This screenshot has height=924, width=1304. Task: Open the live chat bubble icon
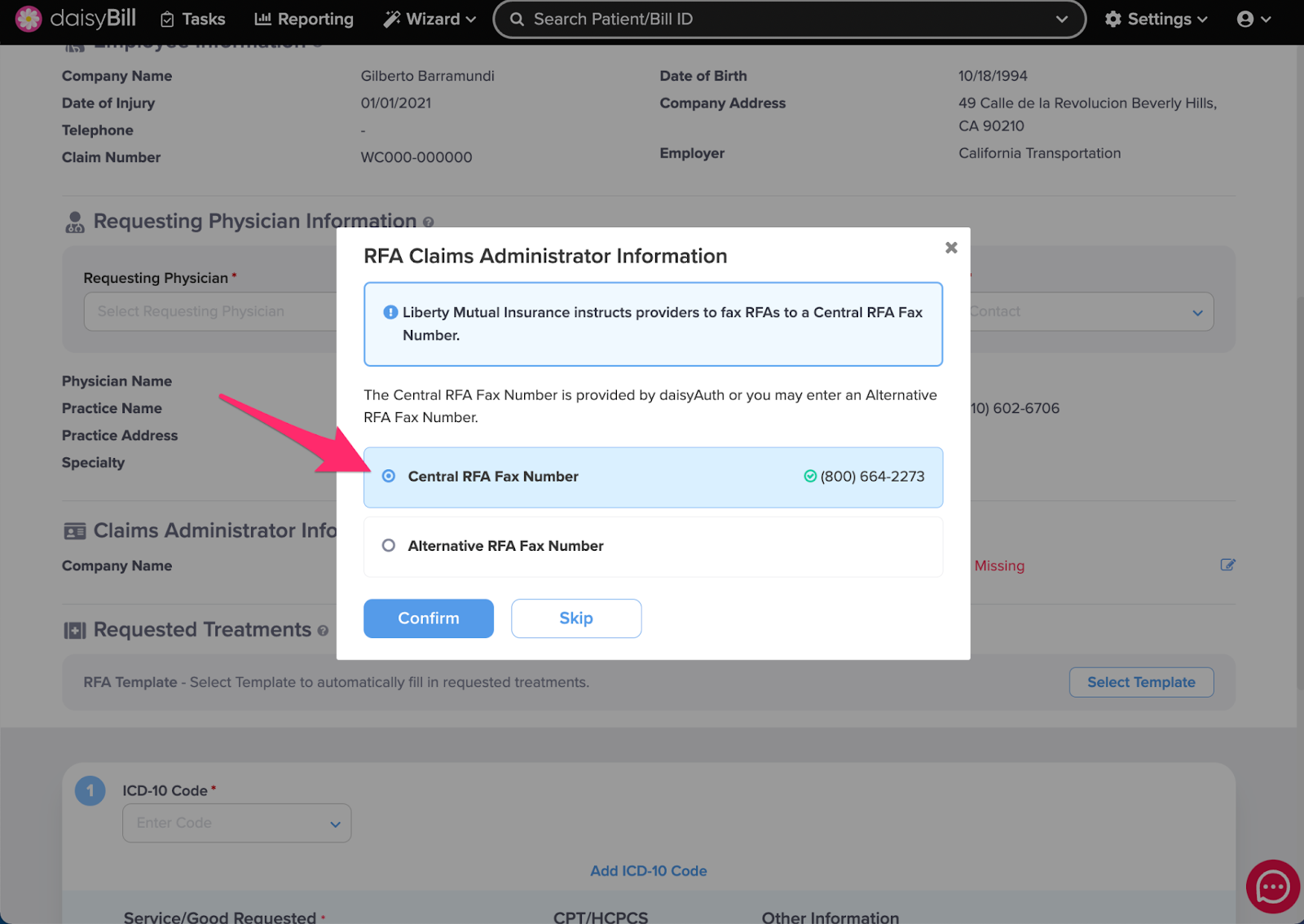pos(1272,887)
